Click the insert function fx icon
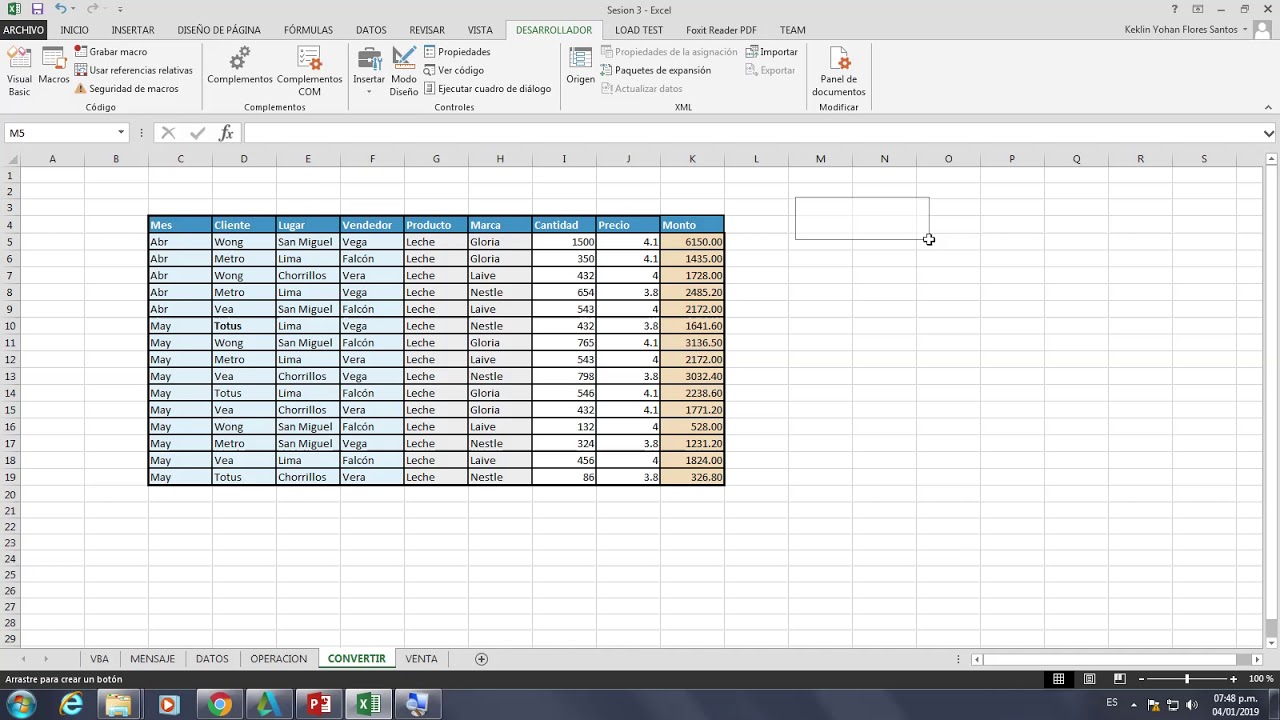This screenshot has width=1280, height=720. click(227, 133)
